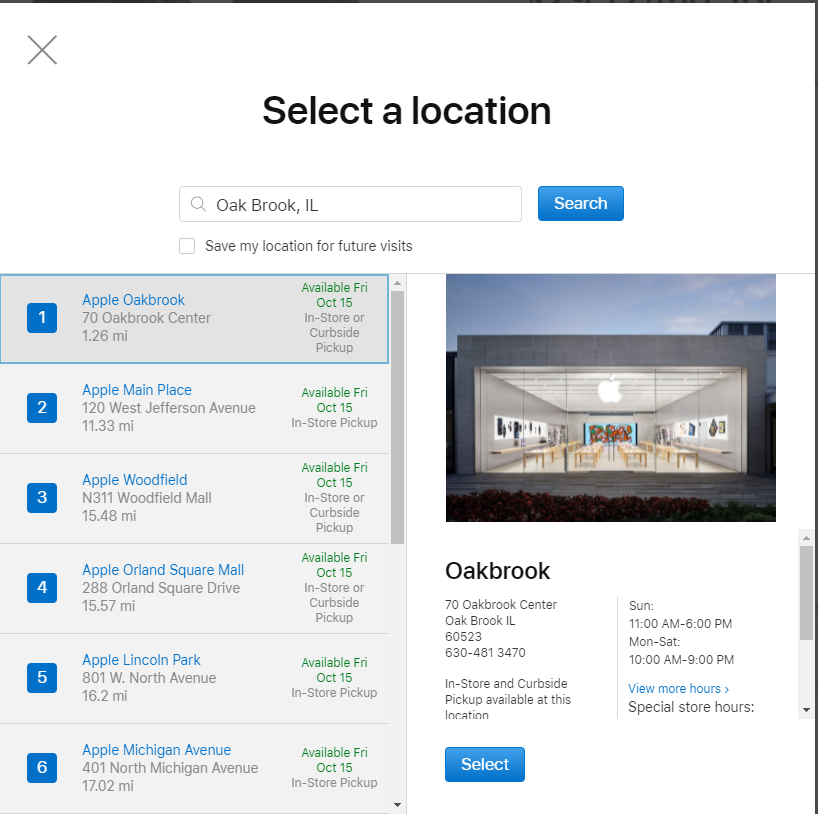Viewport: 818px width, 814px height.
Task: Click the Oakbrook store heading
Action: (x=497, y=571)
